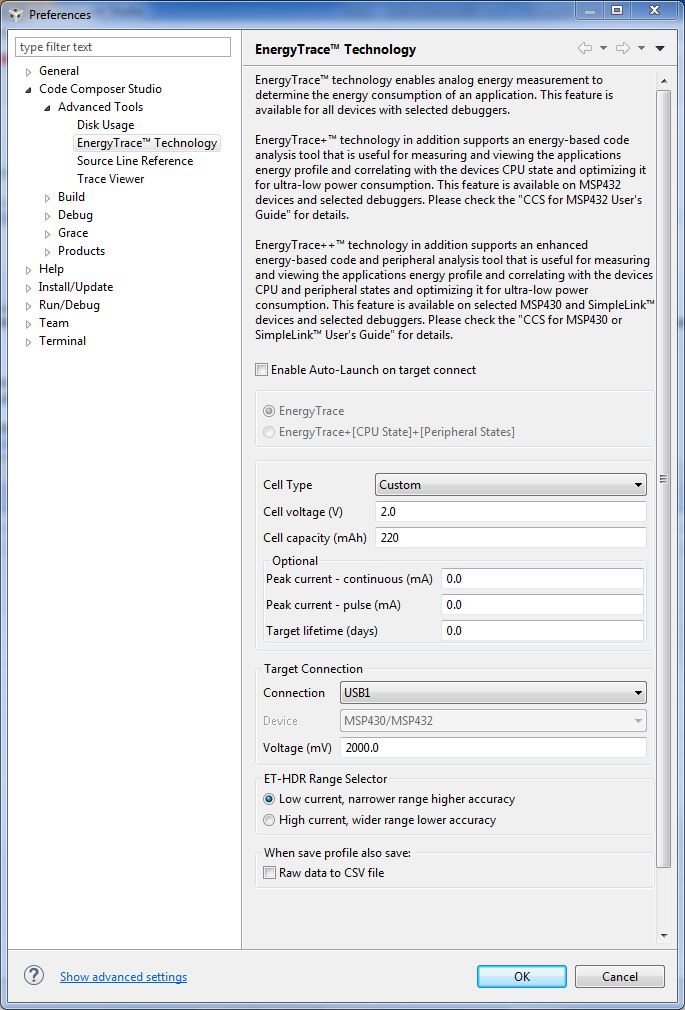The image size is (685, 1010).
Task: Expand the Terminal tree node
Action: pos(28,342)
